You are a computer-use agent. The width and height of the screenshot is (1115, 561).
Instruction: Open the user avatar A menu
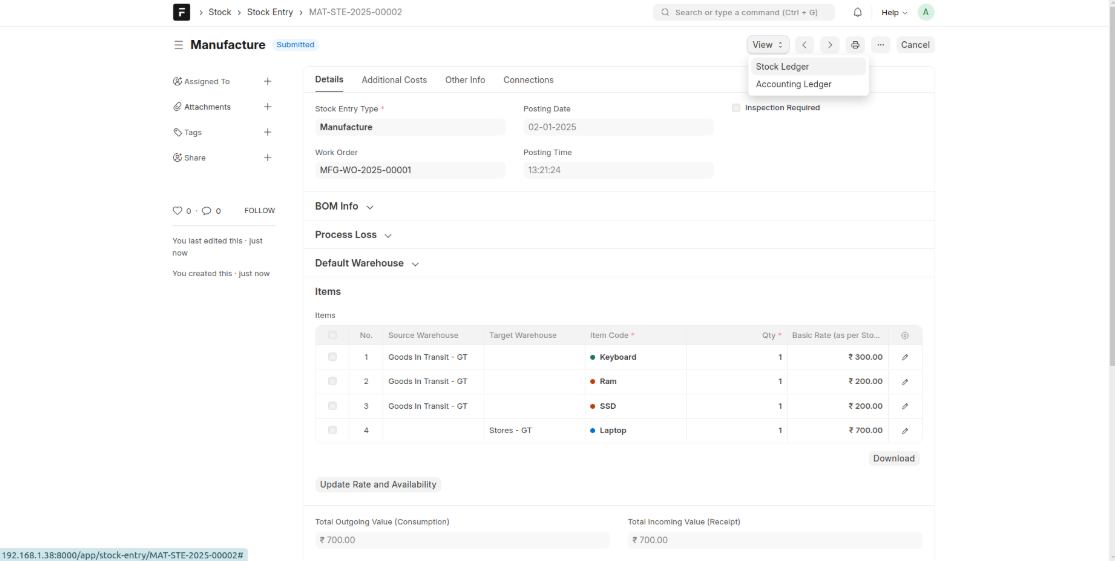[x=926, y=12]
